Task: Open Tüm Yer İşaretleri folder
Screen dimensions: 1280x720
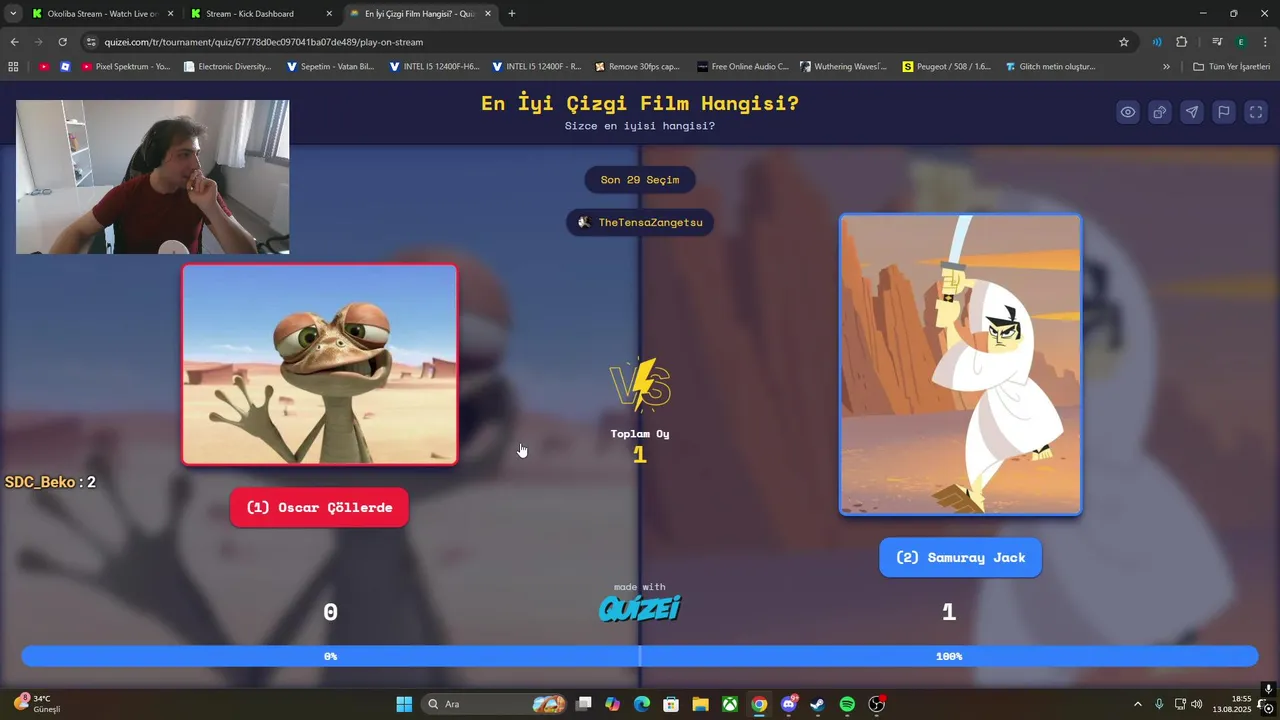Action: pos(1231,67)
